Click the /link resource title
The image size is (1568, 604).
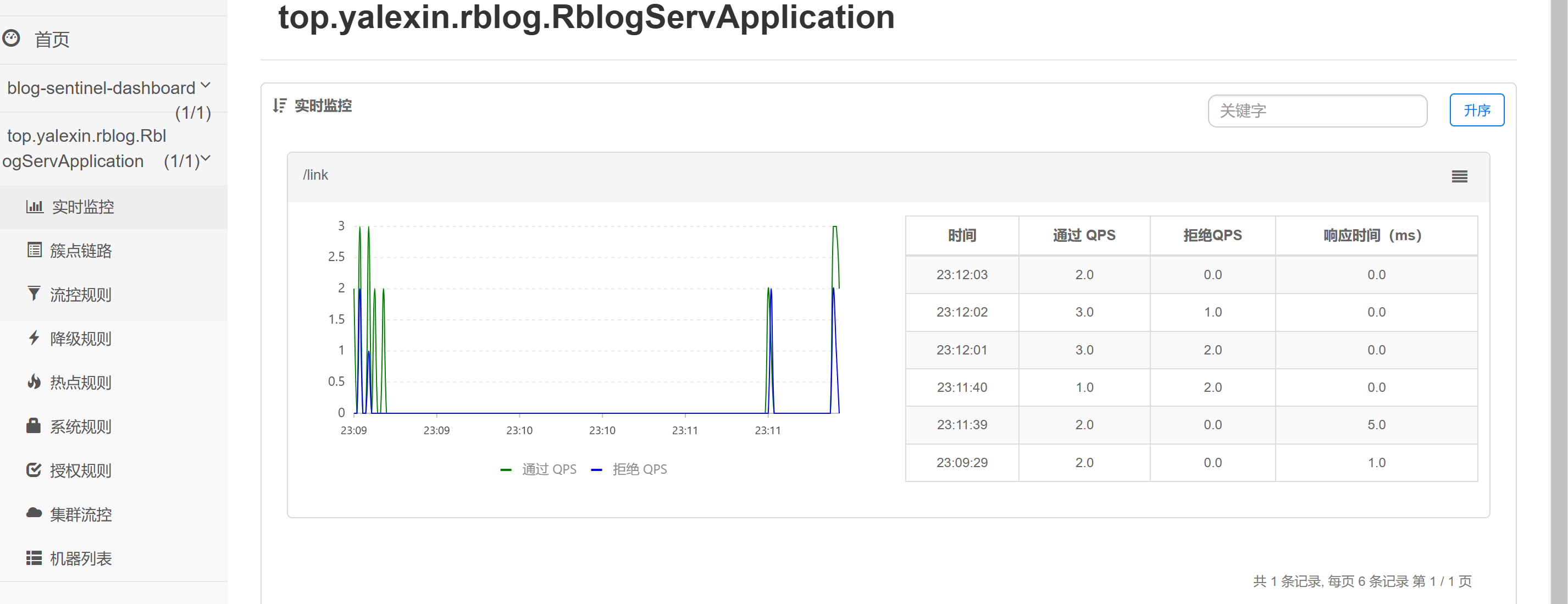pos(315,175)
